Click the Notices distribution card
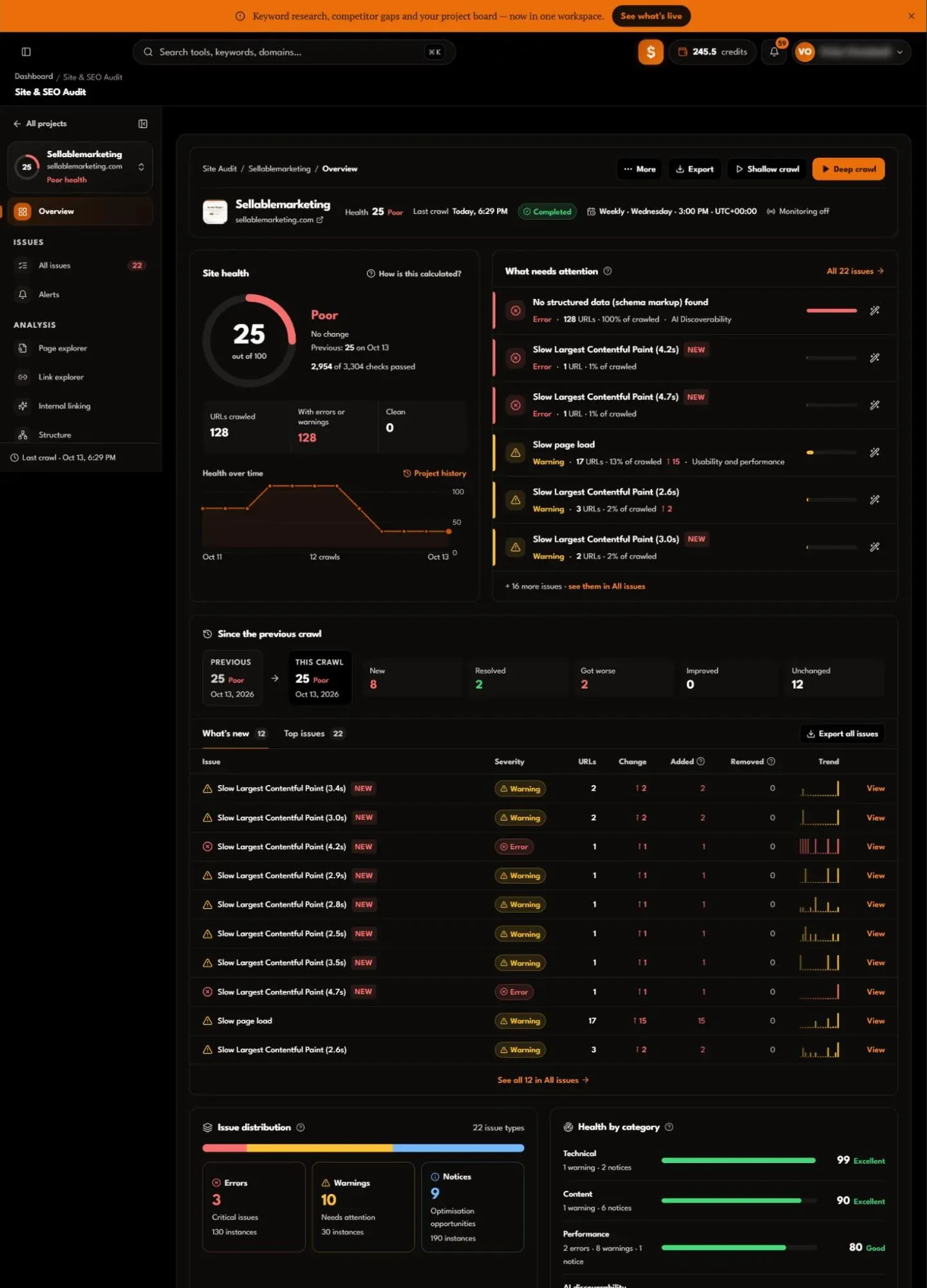The width and height of the screenshot is (927, 1288). (x=473, y=1207)
